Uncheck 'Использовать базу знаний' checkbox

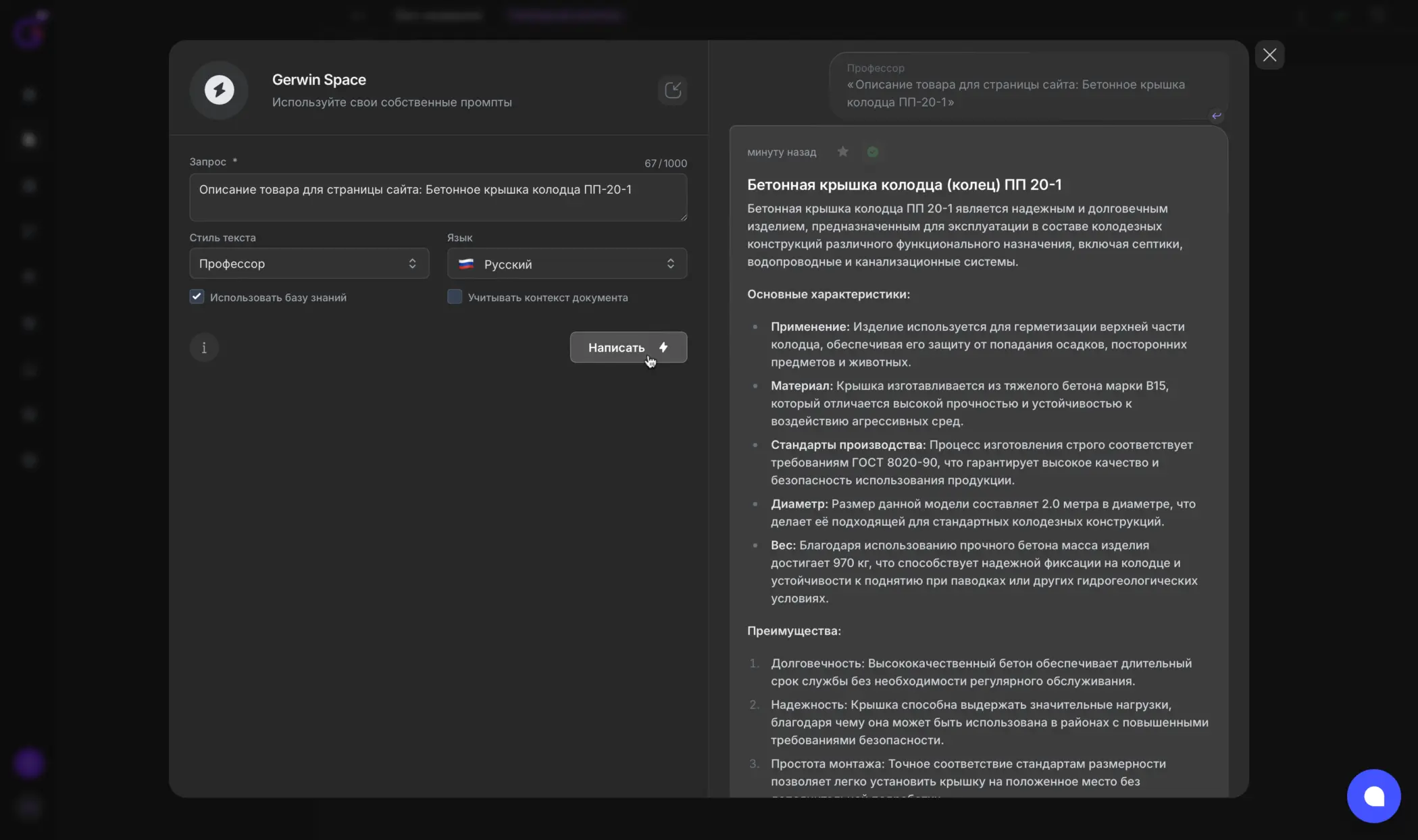(197, 297)
